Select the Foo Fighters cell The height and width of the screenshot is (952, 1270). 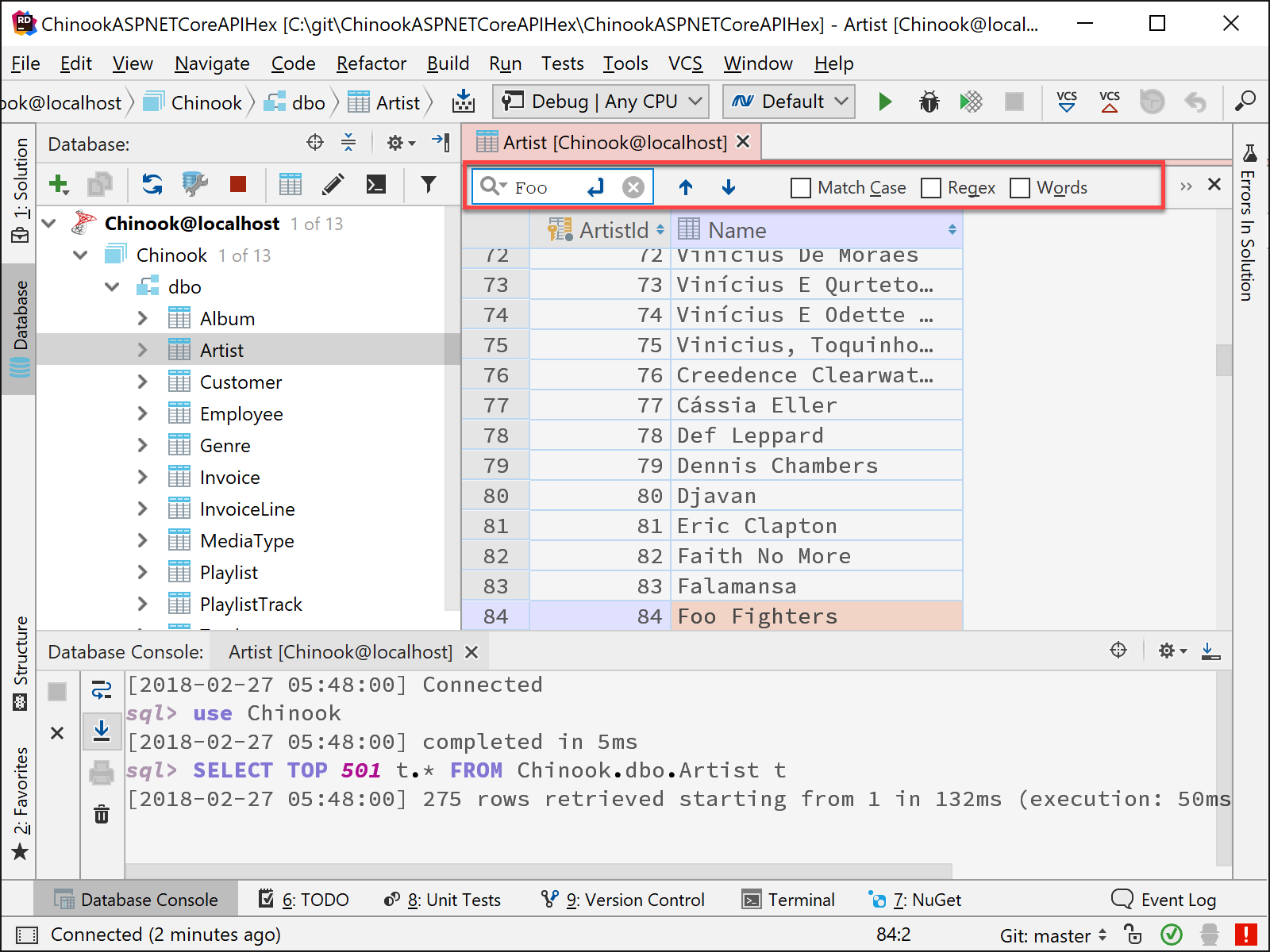pyautogui.click(x=817, y=616)
